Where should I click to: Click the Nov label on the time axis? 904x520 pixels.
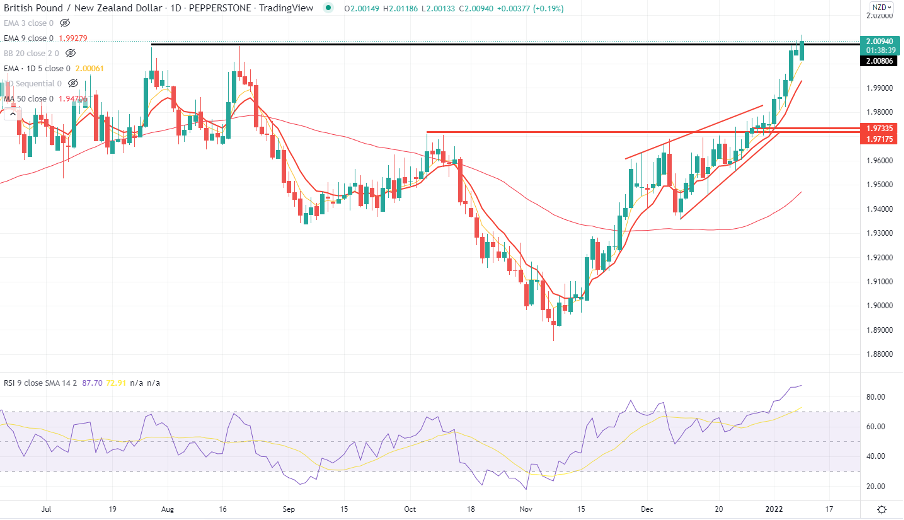[526, 509]
